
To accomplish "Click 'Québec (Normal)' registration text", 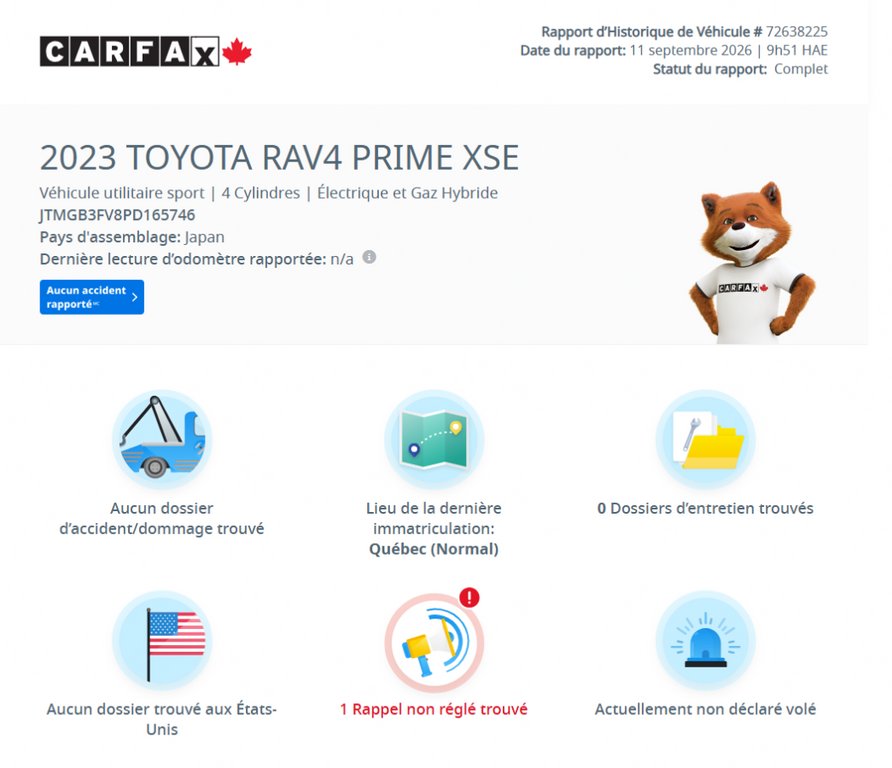I will [x=434, y=549].
